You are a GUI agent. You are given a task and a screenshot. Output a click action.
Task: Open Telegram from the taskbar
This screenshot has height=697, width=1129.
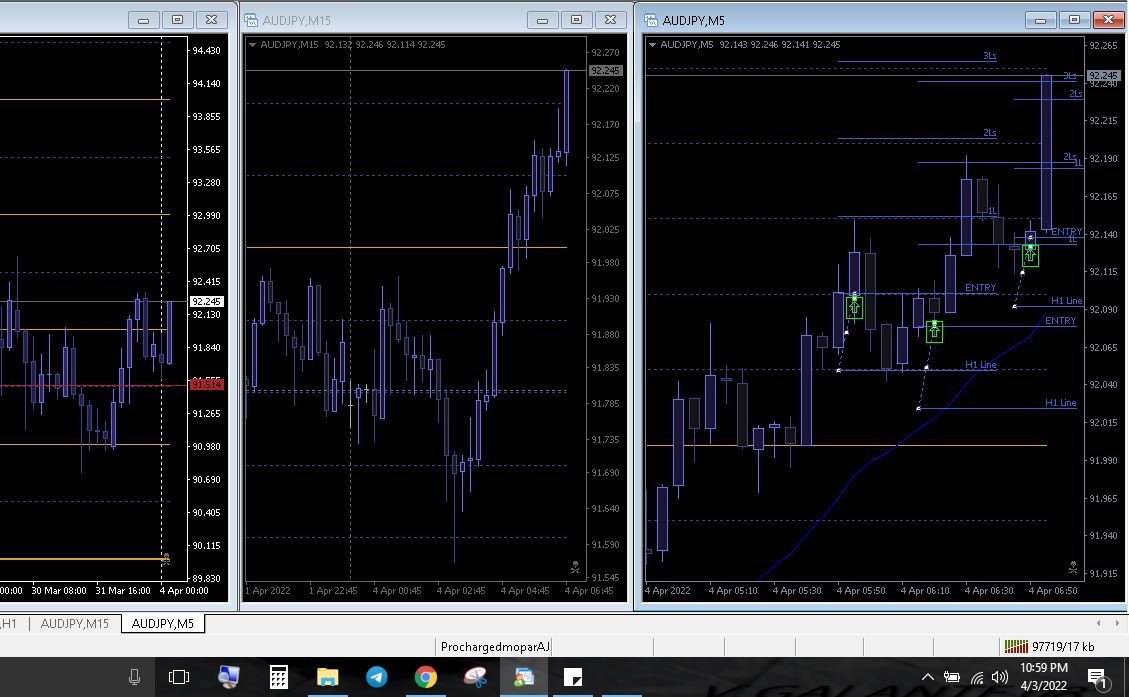click(376, 677)
